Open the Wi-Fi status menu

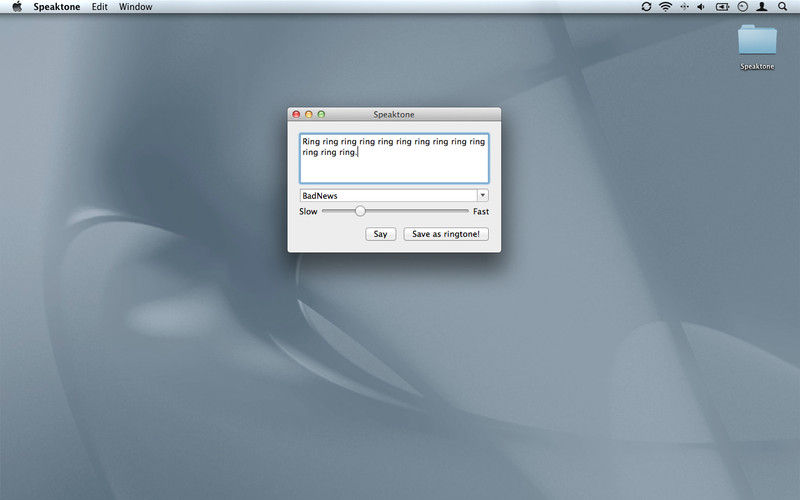(x=665, y=7)
